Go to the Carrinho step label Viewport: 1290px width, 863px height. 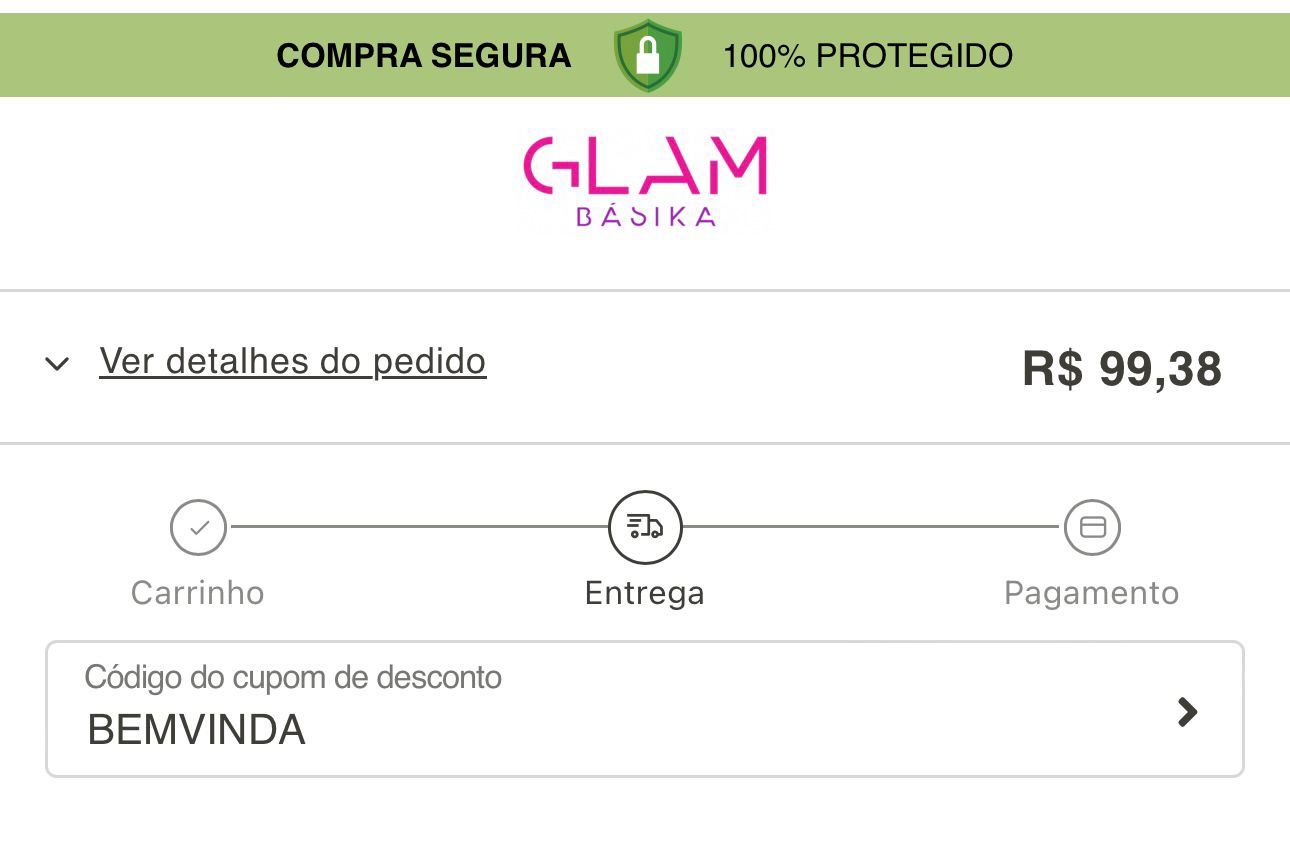pyautogui.click(x=197, y=593)
